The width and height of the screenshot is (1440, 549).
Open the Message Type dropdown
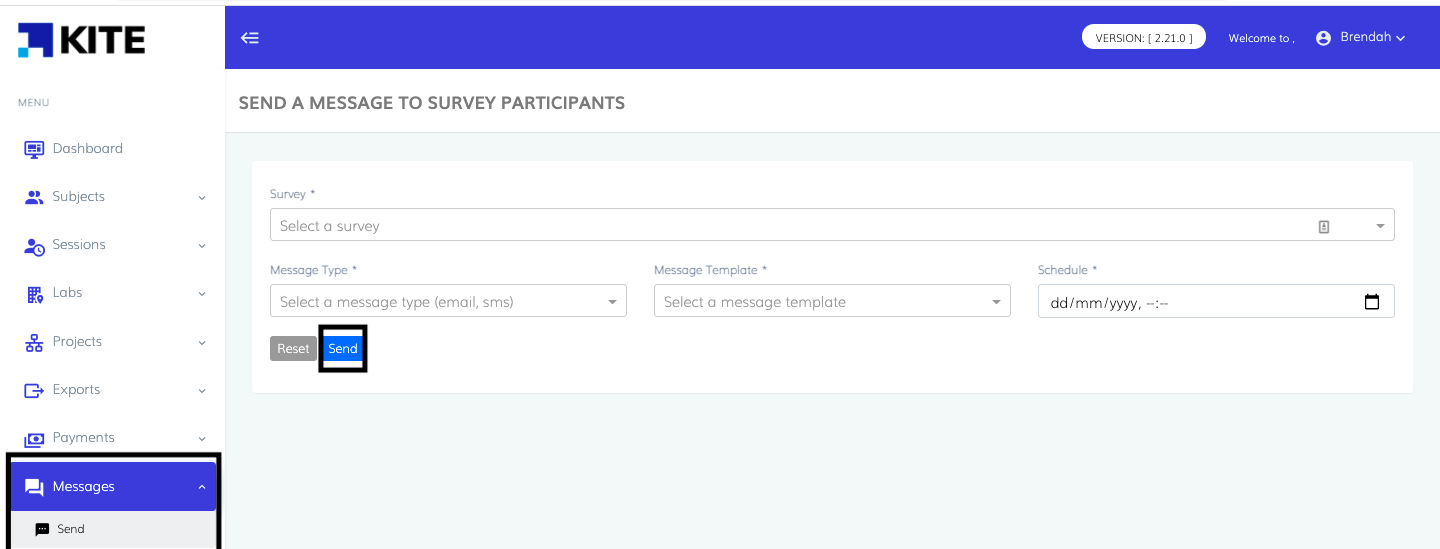coord(448,302)
